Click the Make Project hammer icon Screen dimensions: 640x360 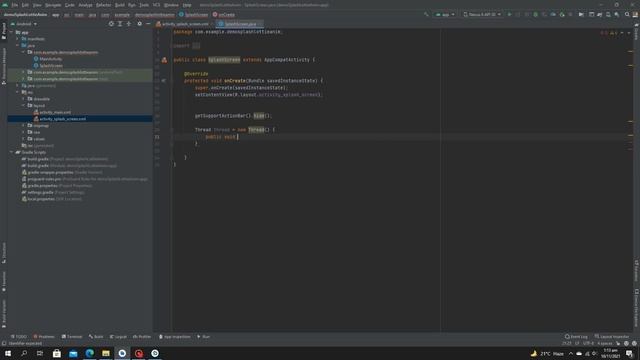[426, 14]
